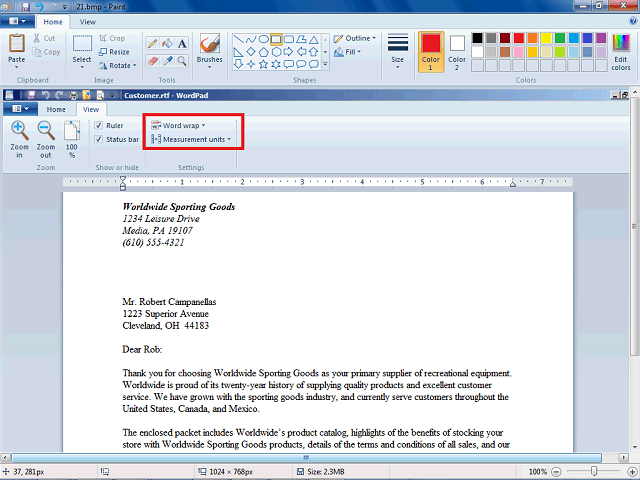640x480 pixels.
Task: Click Undo icon in Paint title bar
Action: click(39, 7)
